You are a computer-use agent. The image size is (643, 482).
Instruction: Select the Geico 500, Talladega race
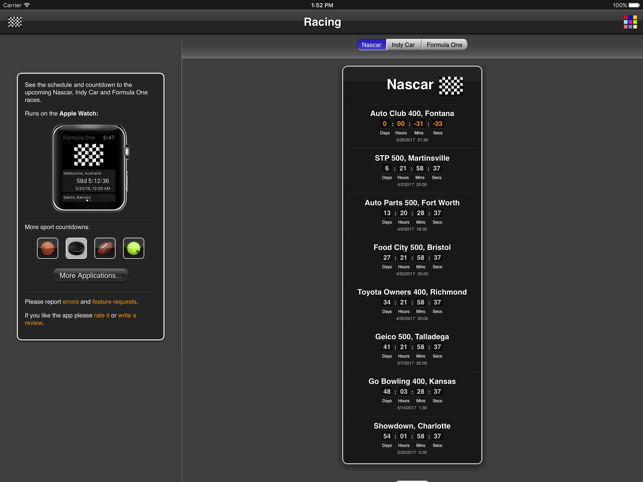pos(412,350)
